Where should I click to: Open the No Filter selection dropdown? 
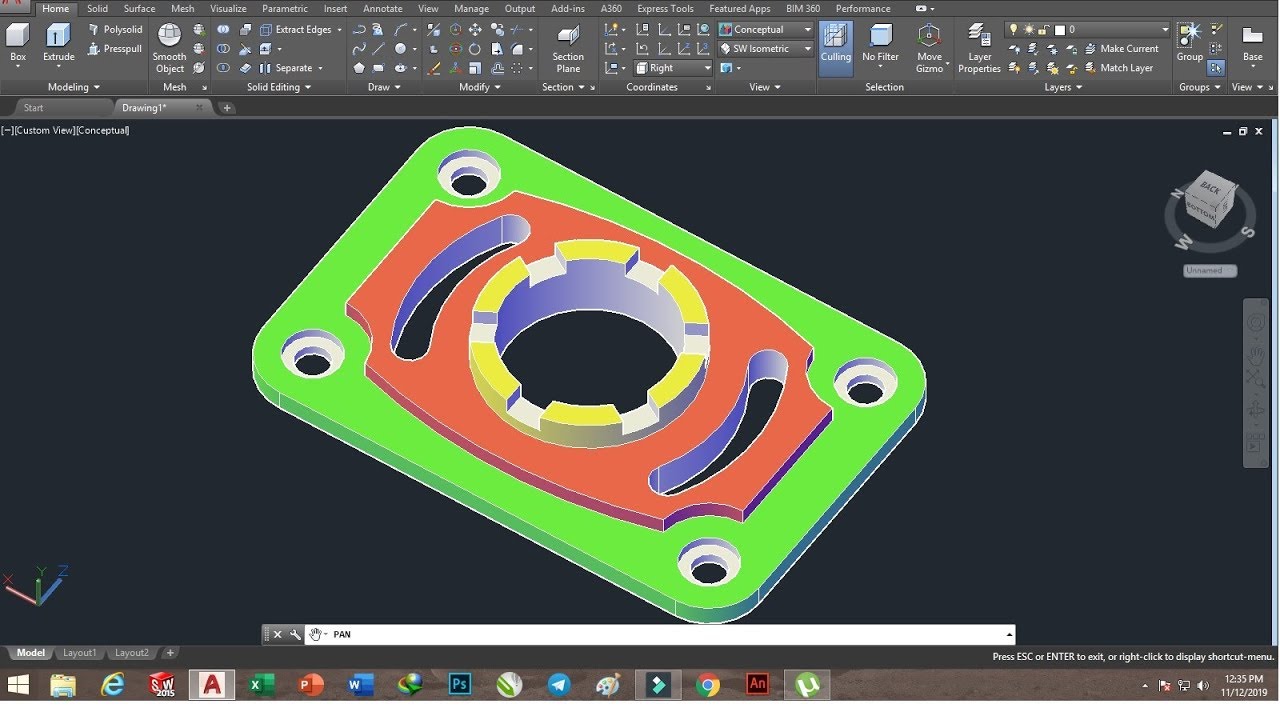pos(881,45)
